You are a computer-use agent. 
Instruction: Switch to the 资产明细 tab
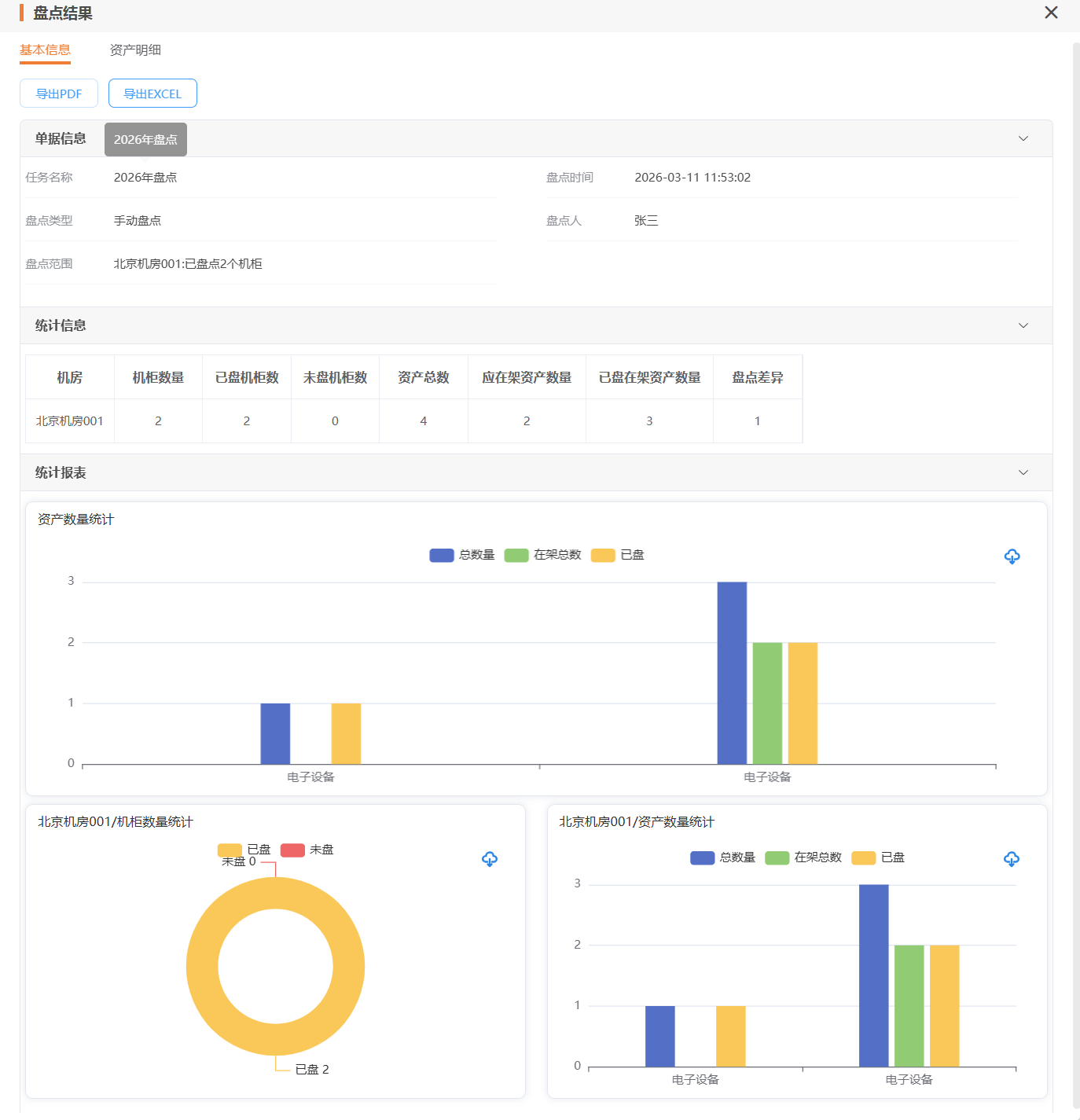tap(135, 50)
